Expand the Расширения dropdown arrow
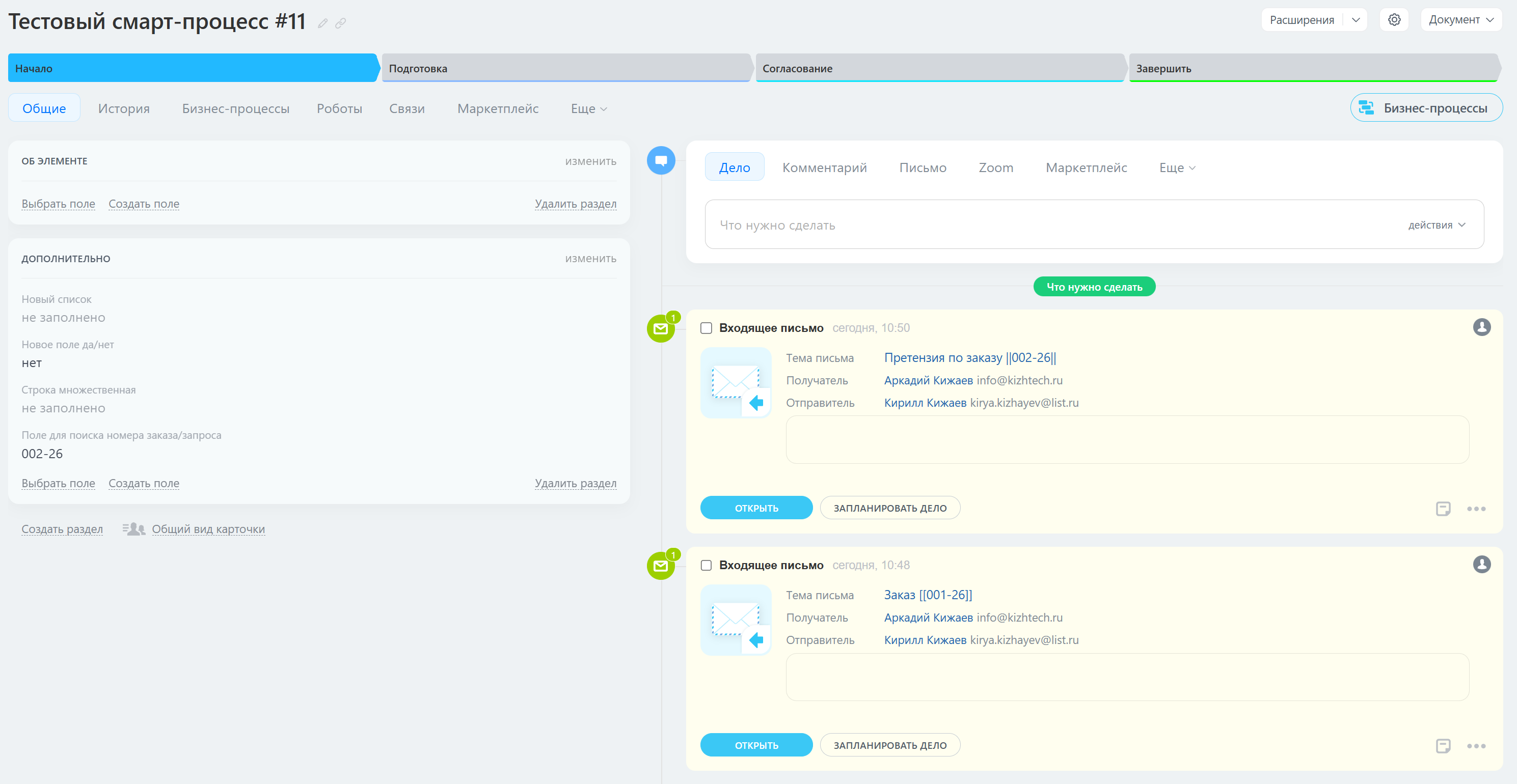1517x784 pixels. tap(1356, 20)
